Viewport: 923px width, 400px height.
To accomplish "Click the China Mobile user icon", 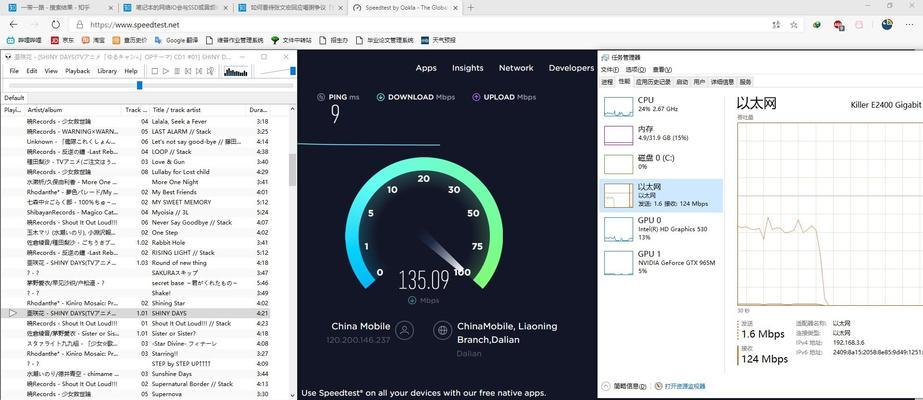I will click(x=404, y=330).
